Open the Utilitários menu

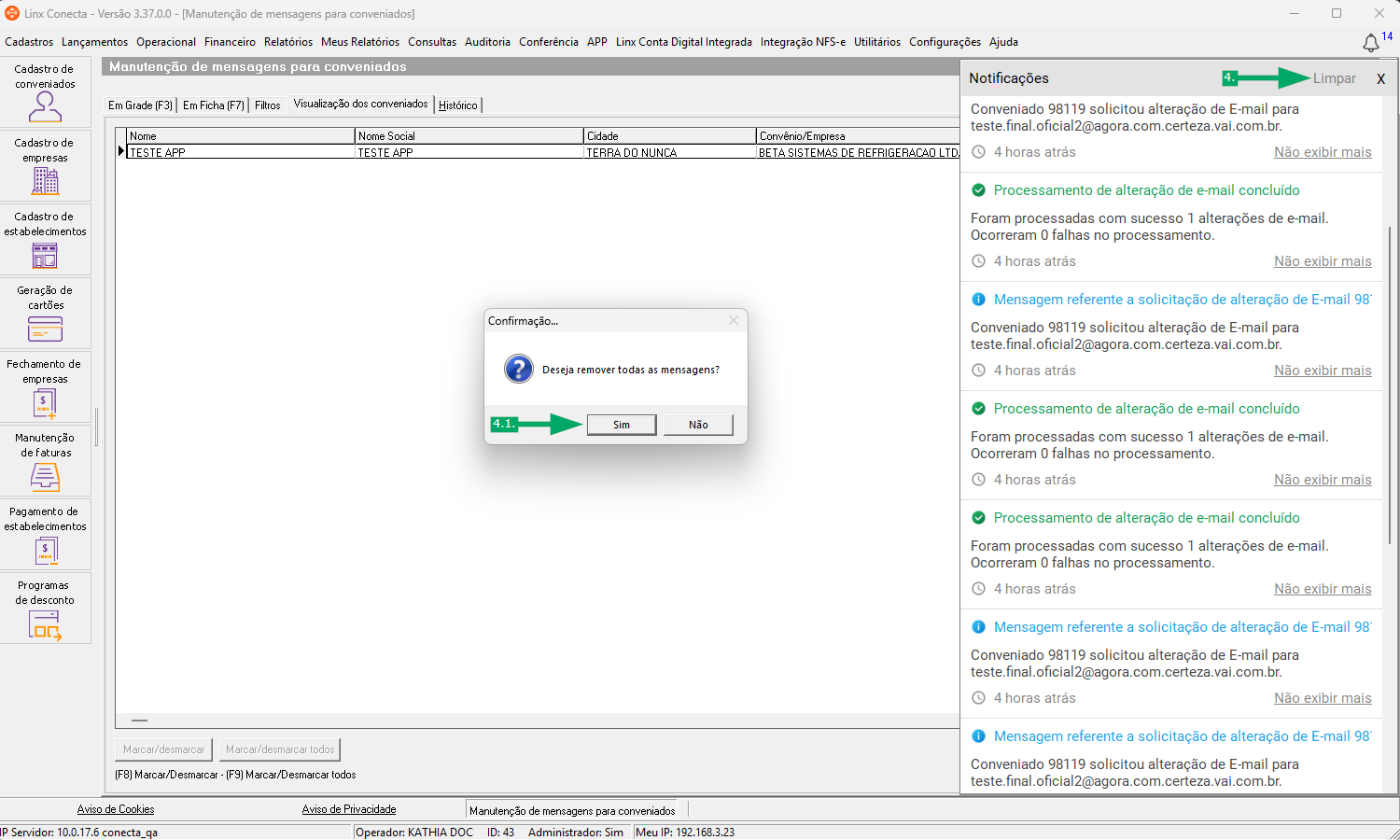pyautogui.click(x=877, y=42)
